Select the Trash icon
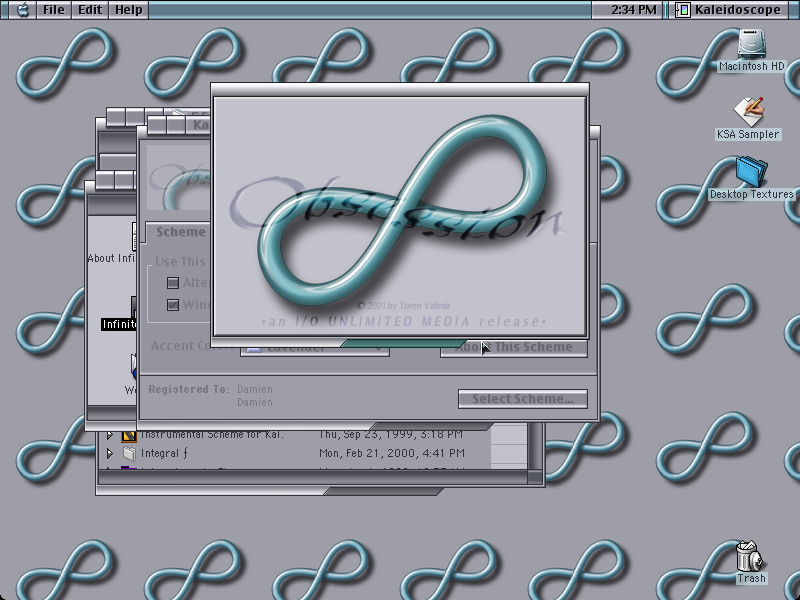800x600 pixels. (749, 556)
